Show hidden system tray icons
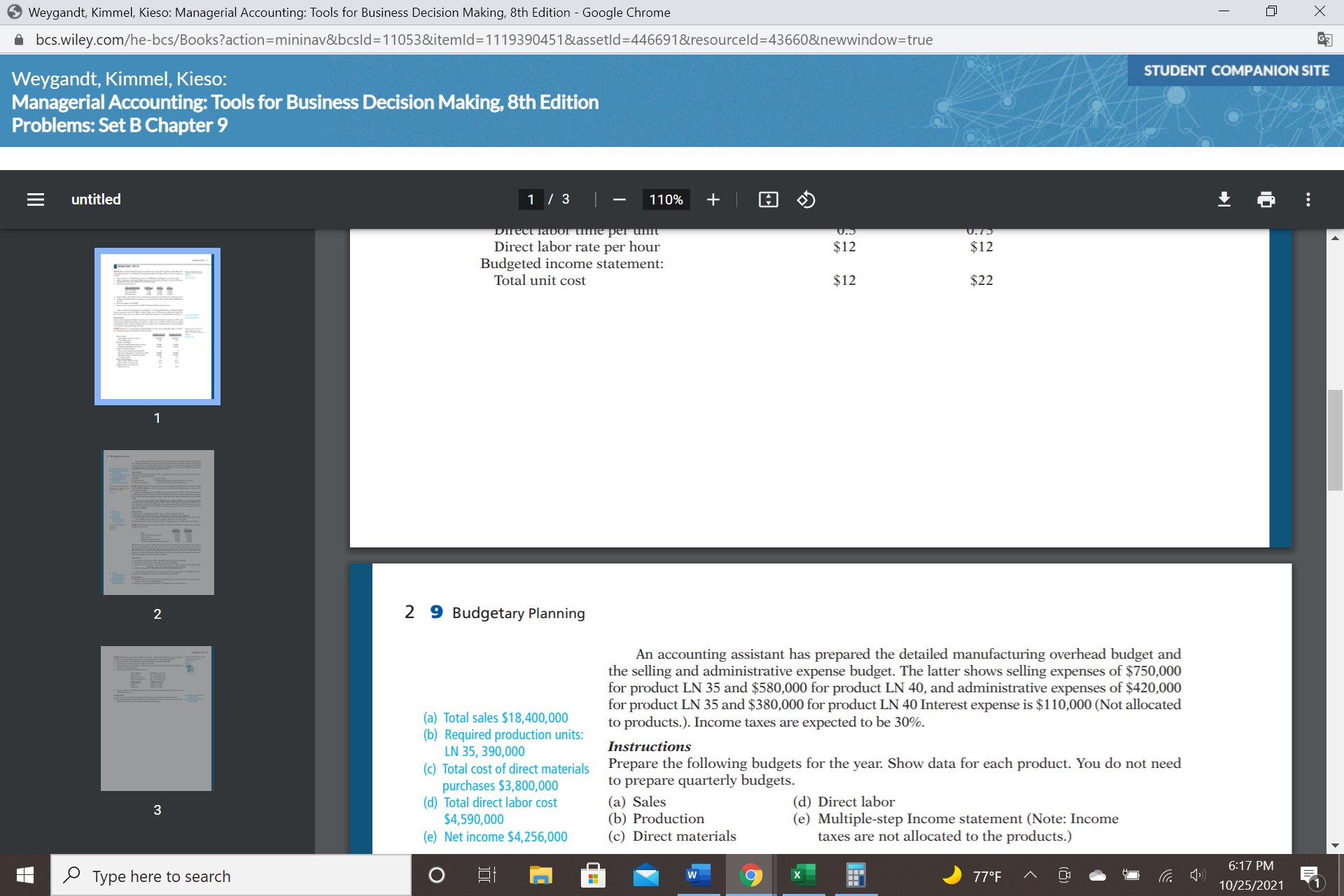 coord(1030,875)
